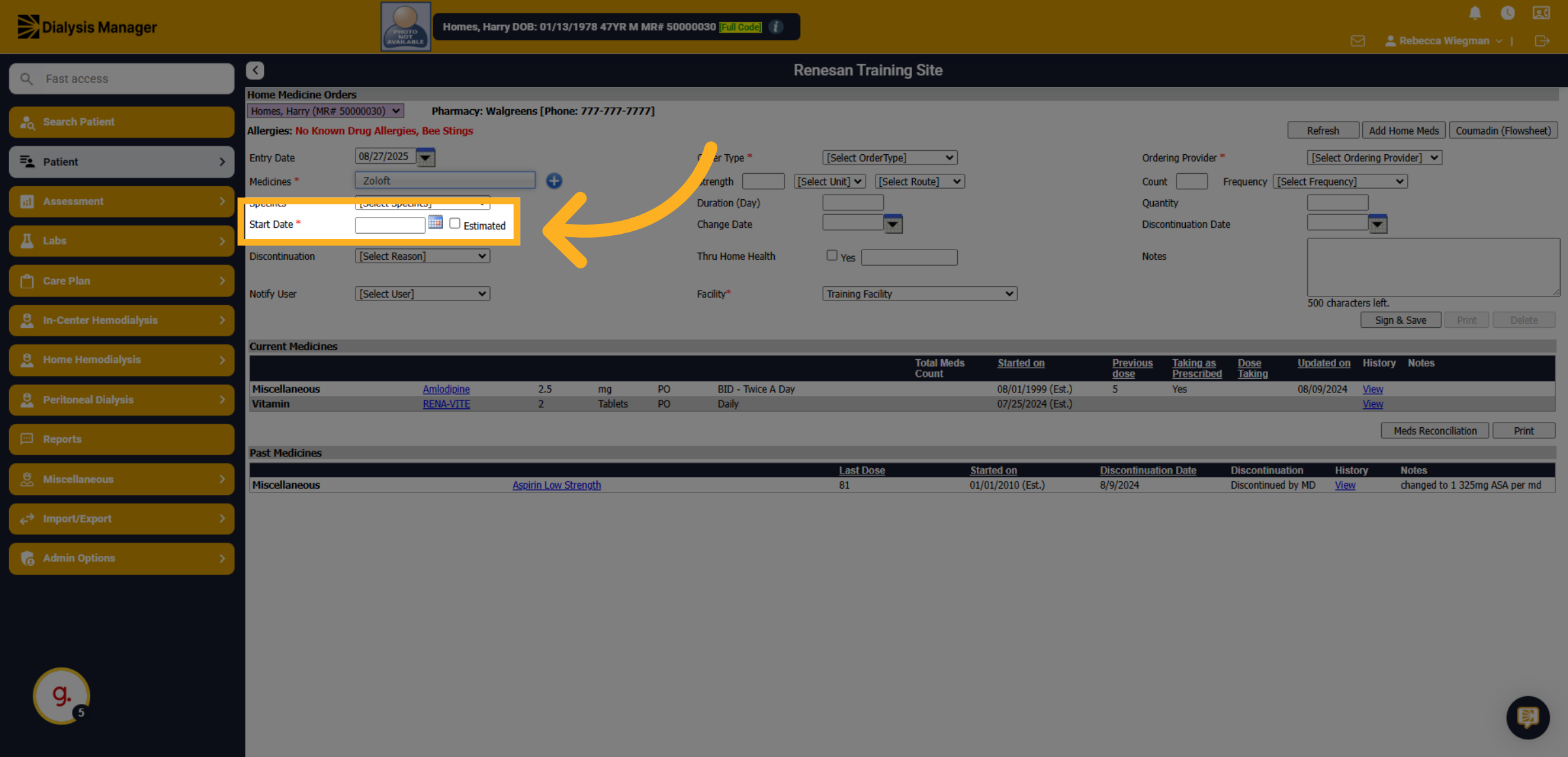
Task: Open the Training Facility dropdown
Action: click(919, 294)
